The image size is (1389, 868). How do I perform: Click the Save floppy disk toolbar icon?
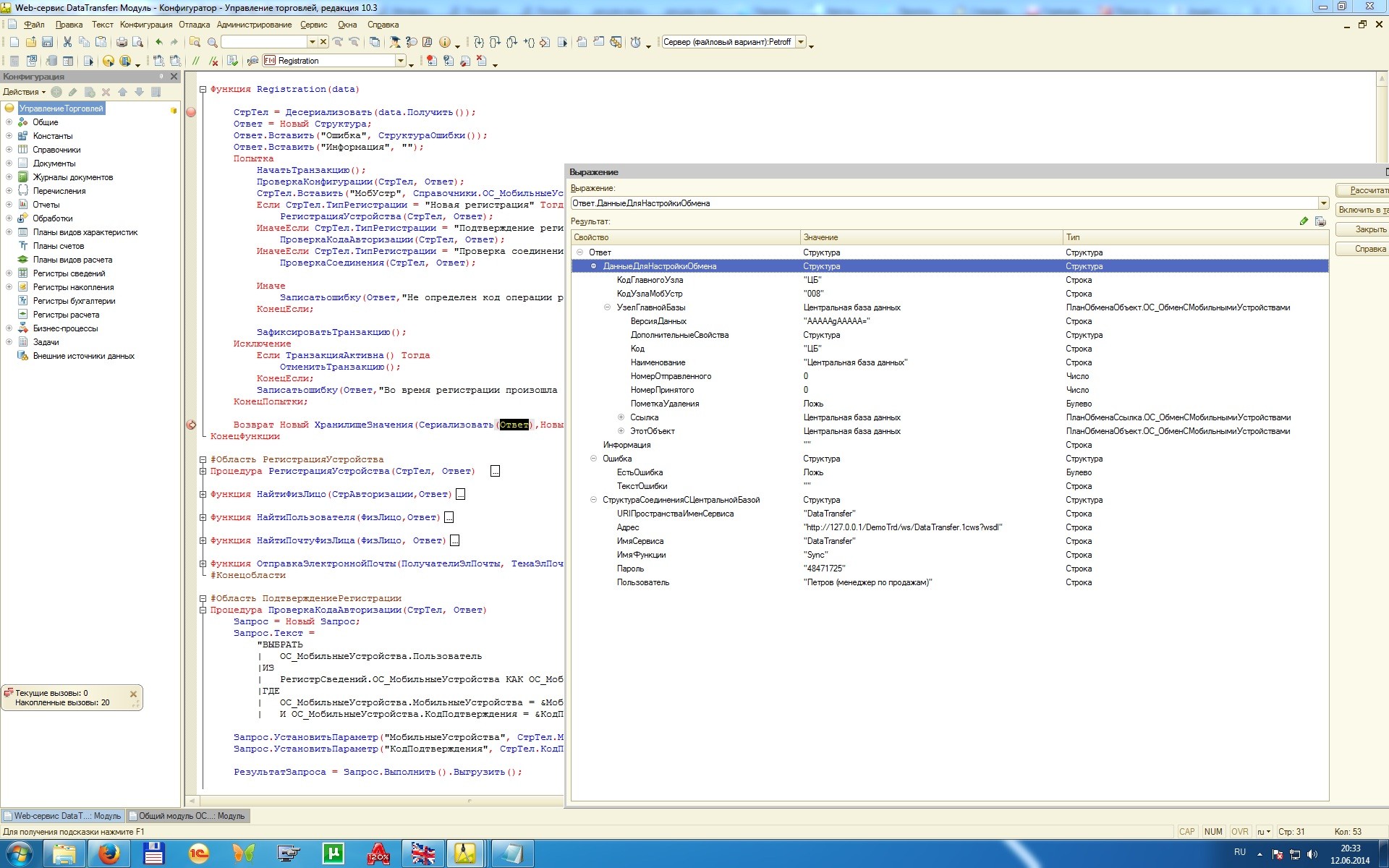coord(47,42)
